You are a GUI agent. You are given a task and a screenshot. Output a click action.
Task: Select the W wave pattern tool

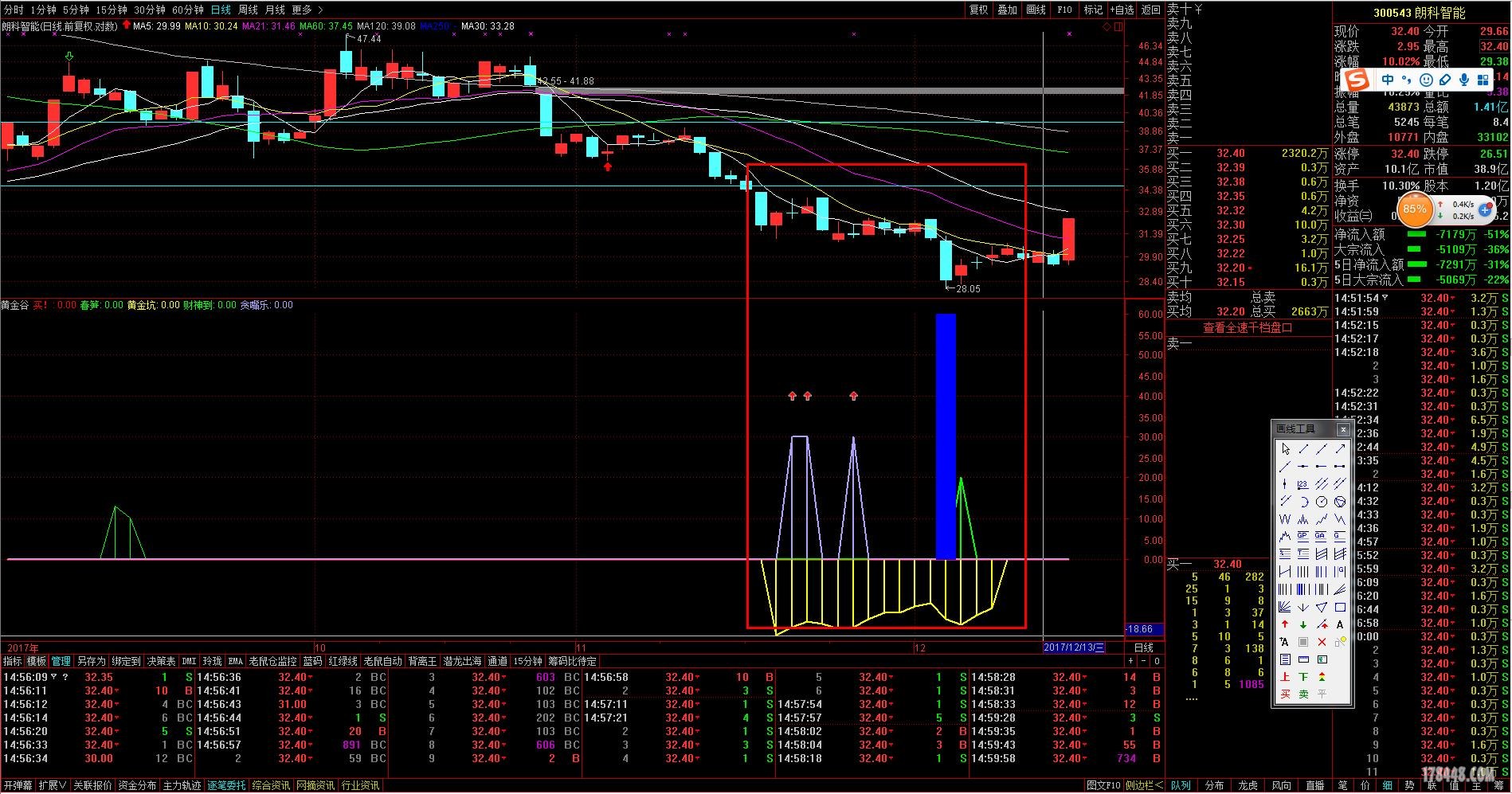(1285, 518)
